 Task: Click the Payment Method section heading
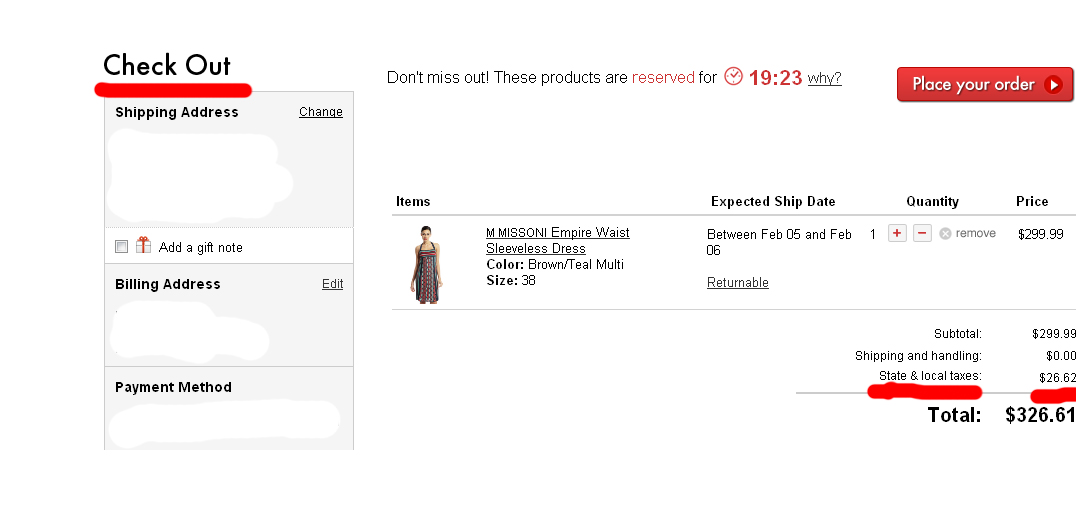tap(174, 387)
